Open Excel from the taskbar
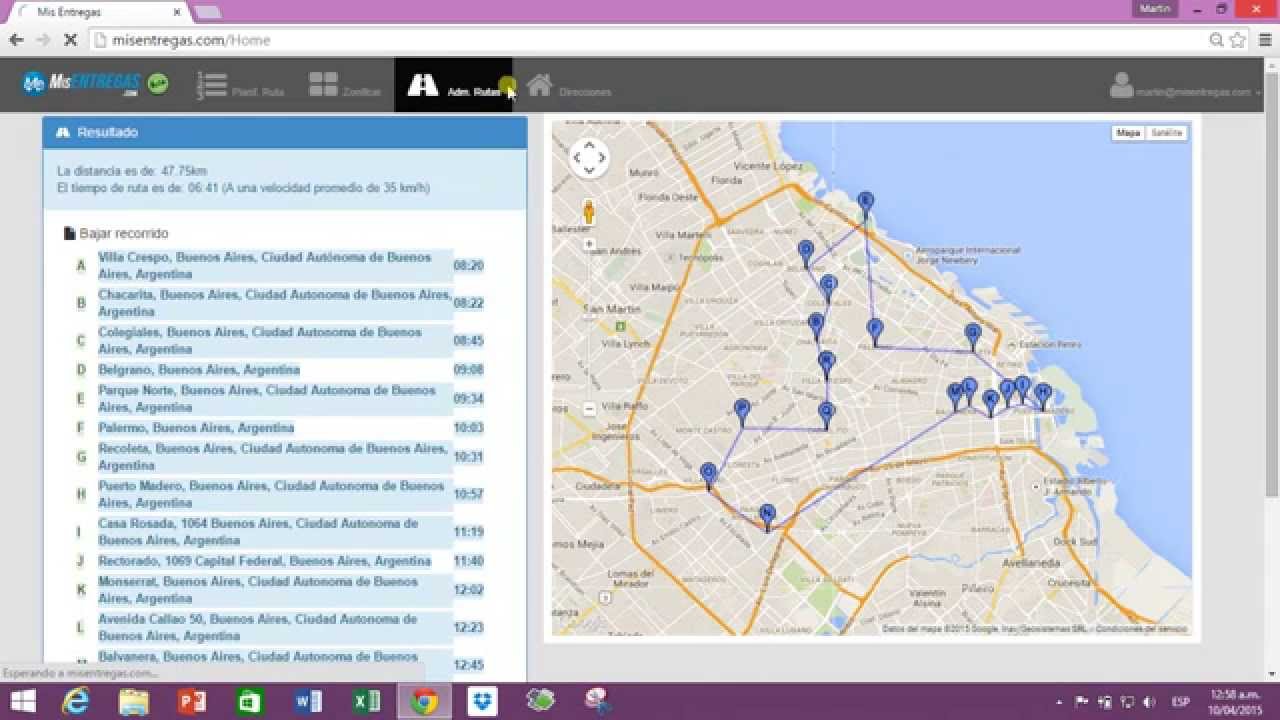Screen dimensions: 1280x720 (366, 702)
